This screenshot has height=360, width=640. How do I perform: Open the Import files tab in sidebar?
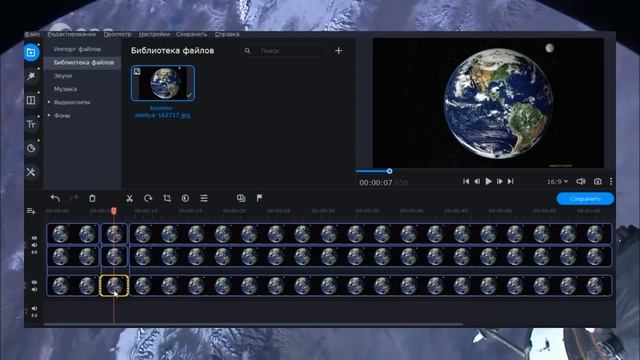click(x=31, y=52)
